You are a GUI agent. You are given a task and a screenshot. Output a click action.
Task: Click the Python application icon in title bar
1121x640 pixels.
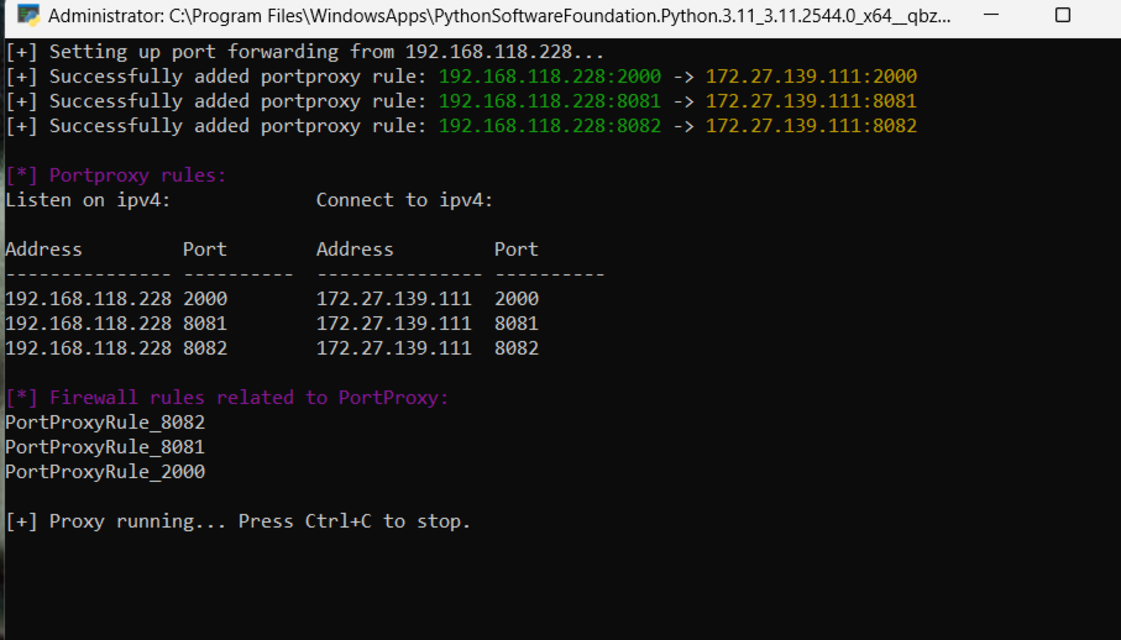tap(27, 17)
